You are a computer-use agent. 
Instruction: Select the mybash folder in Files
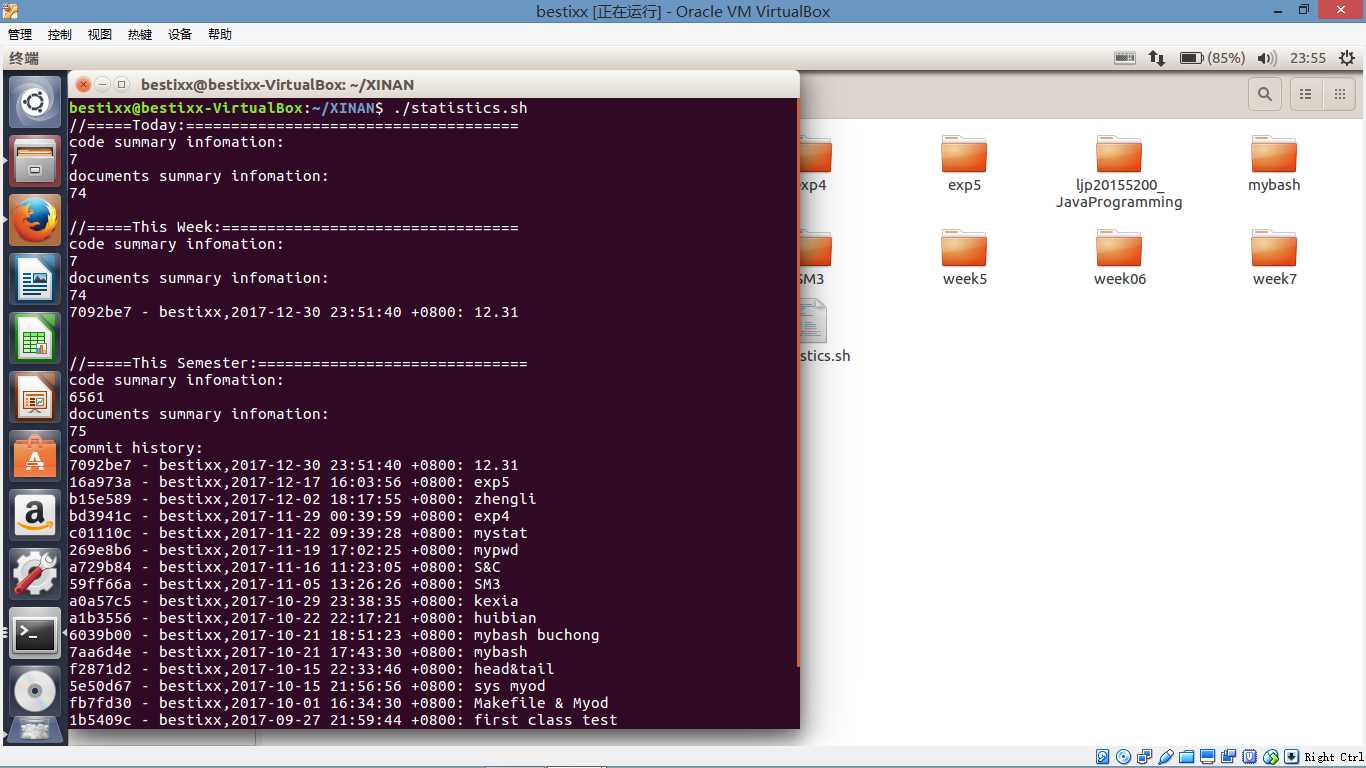tap(1274, 163)
